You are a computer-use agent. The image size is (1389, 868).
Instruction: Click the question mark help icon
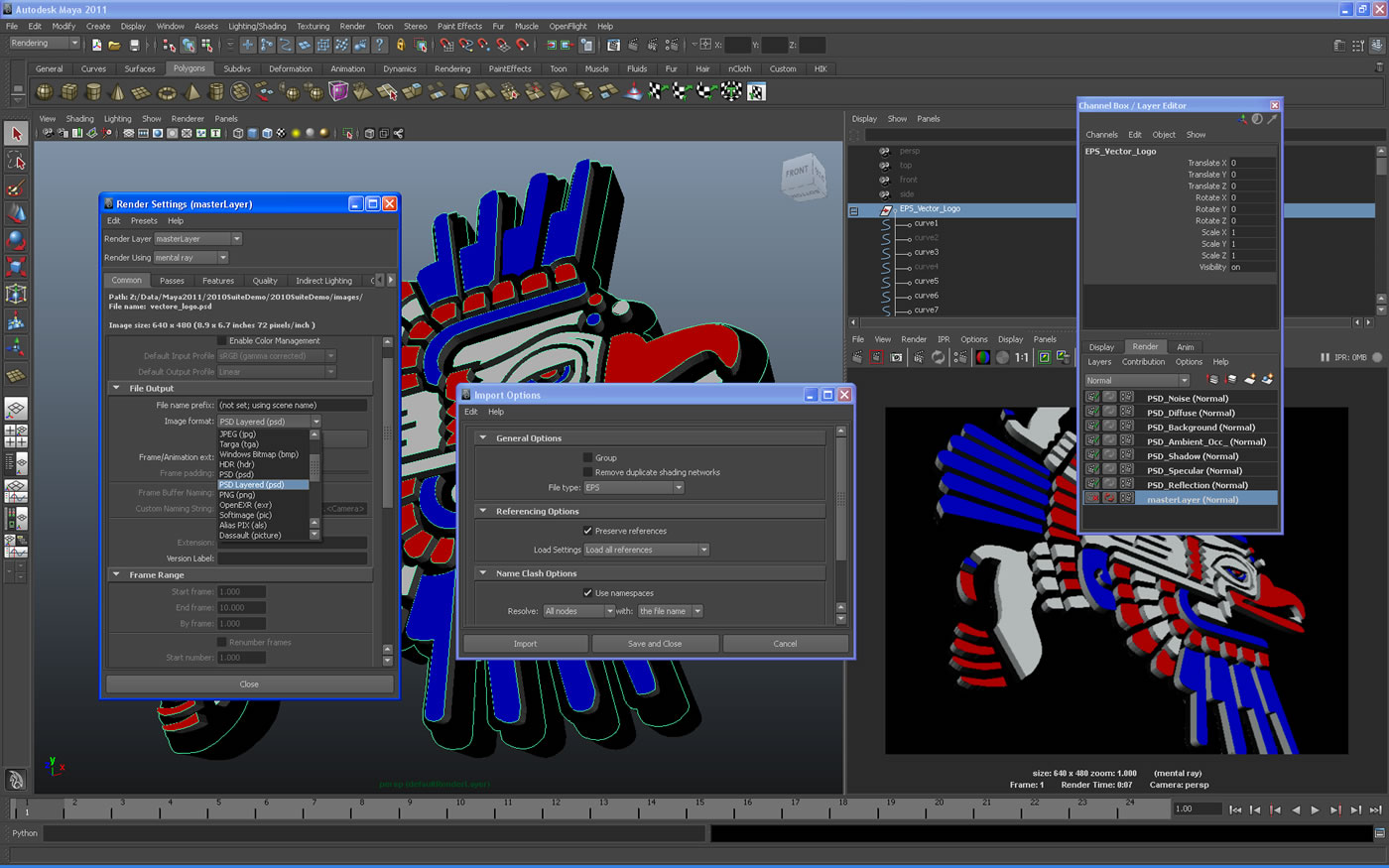[x=379, y=45]
